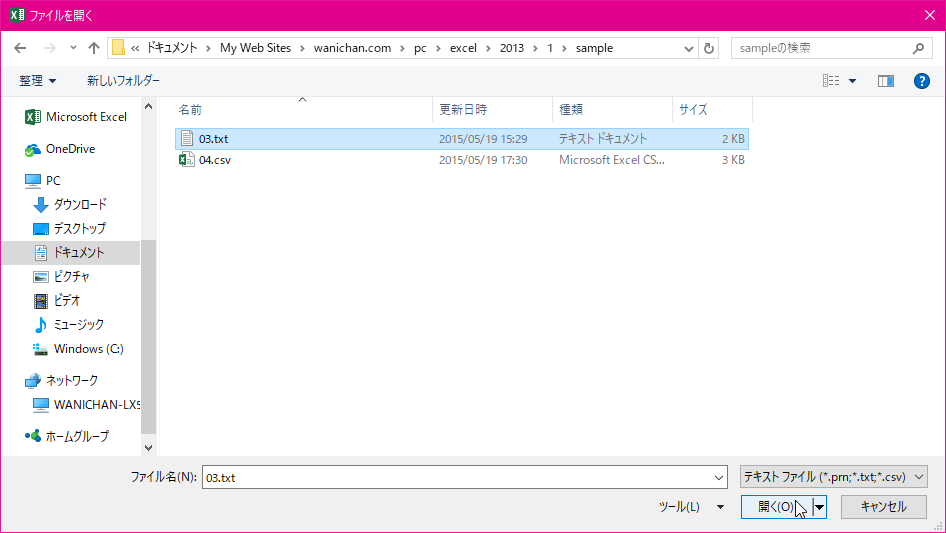The width and height of the screenshot is (946, 533).
Task: Select ホームグループ in navigation pane
Action: (x=66, y=436)
